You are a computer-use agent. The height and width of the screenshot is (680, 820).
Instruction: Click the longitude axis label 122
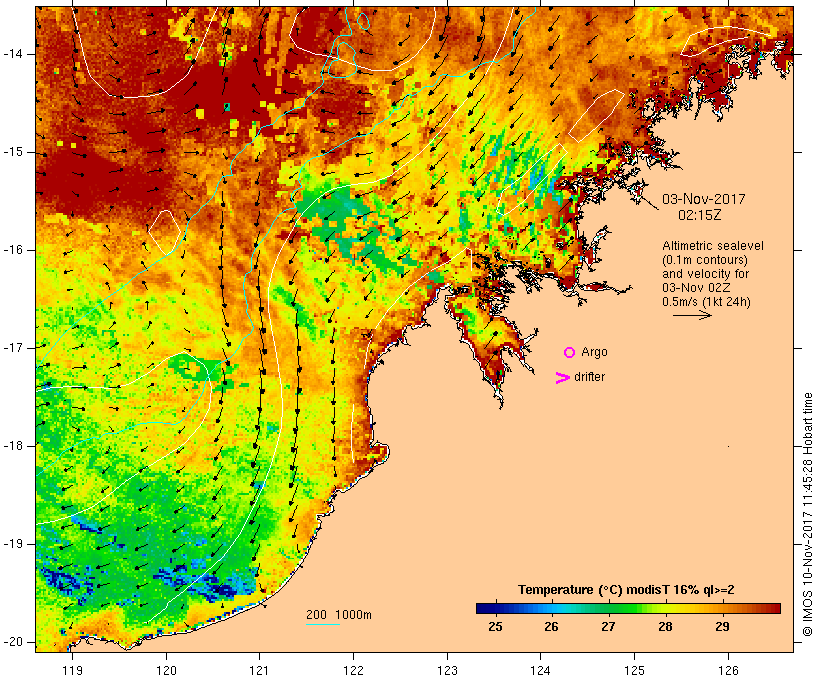[x=354, y=670]
